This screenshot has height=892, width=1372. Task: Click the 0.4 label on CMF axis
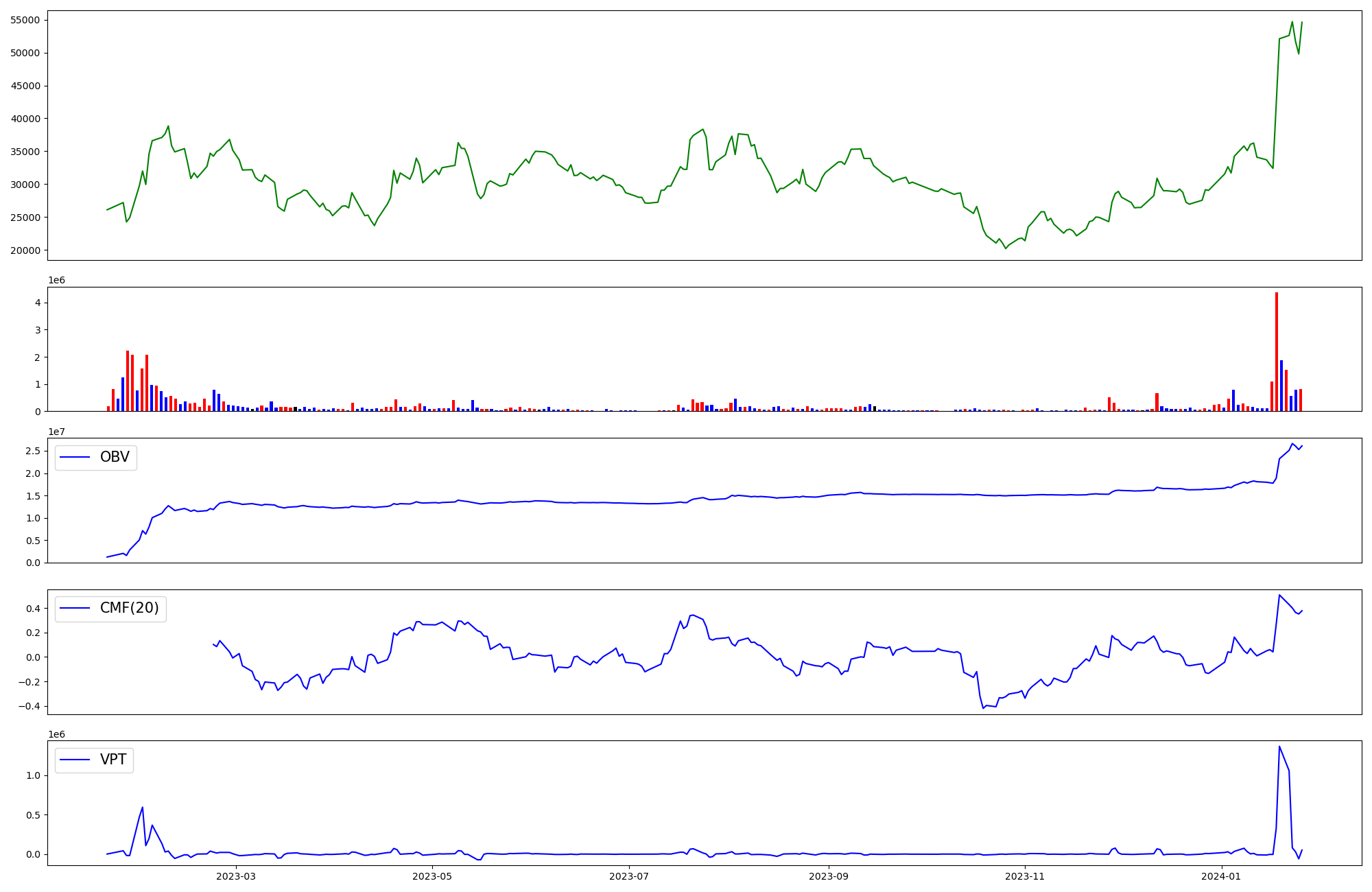click(x=33, y=609)
